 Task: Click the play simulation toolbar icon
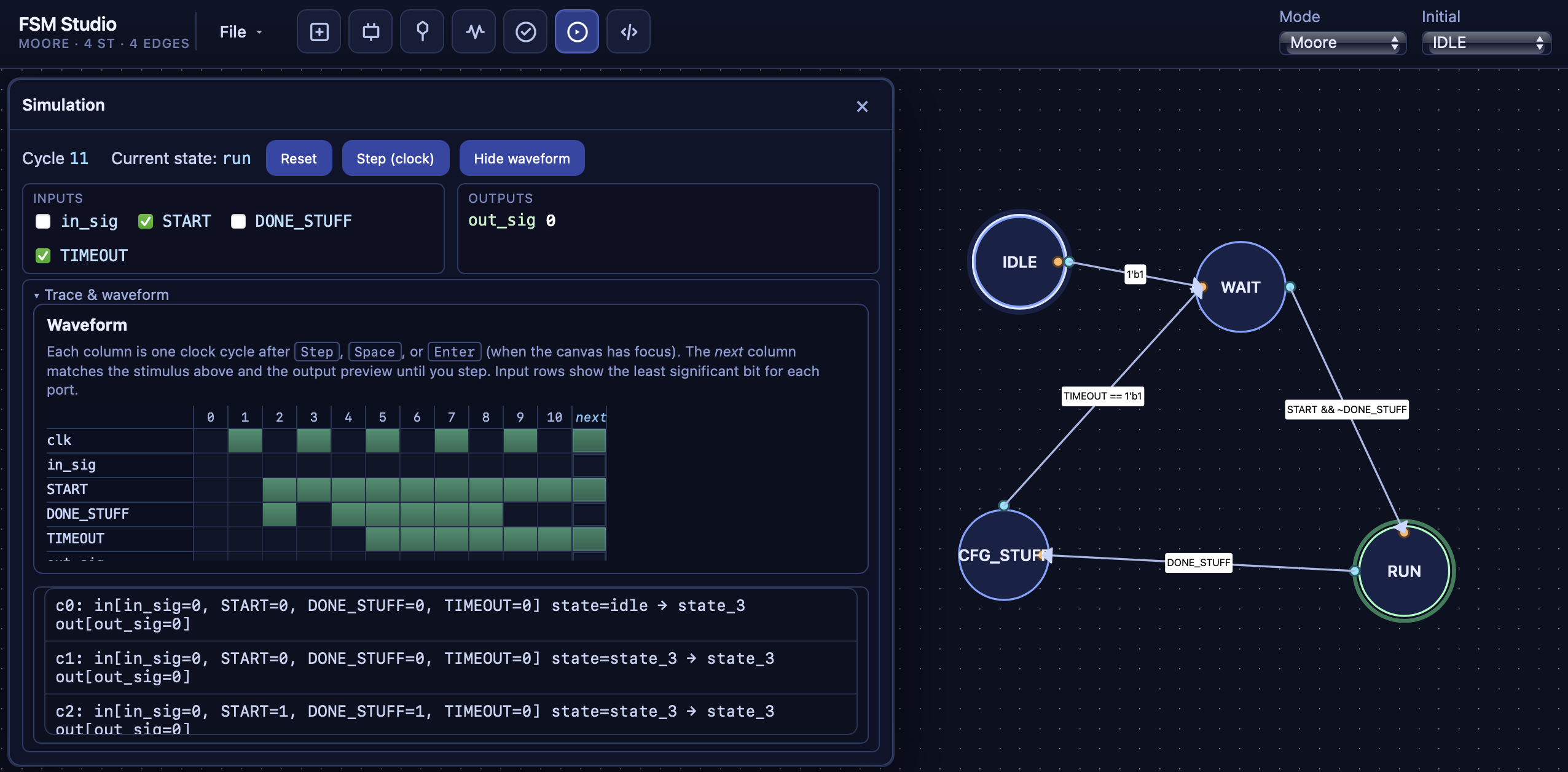pyautogui.click(x=577, y=31)
